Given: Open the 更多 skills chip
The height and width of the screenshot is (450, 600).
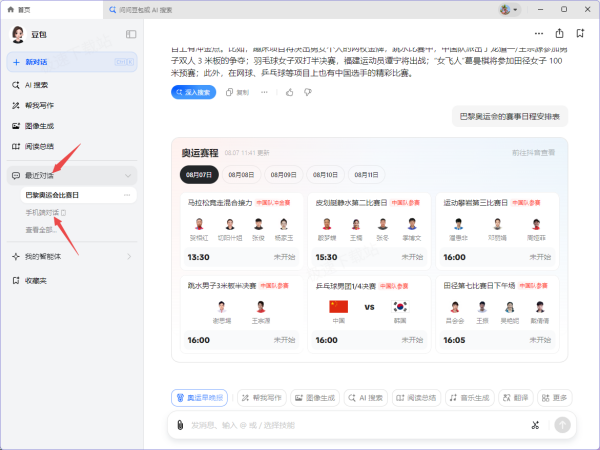Looking at the screenshot, I should [554, 398].
